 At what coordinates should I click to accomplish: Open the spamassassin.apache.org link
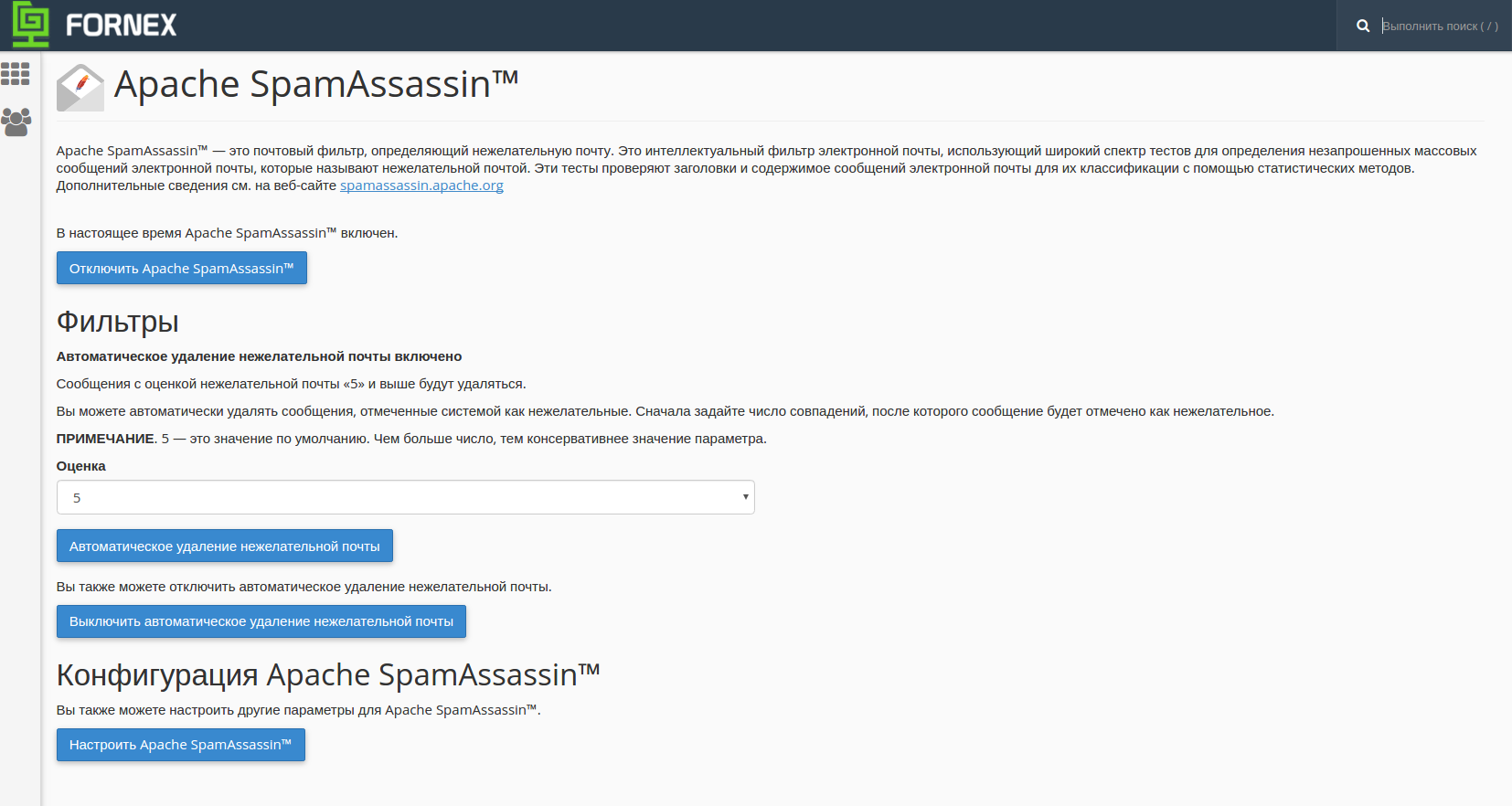pos(421,186)
